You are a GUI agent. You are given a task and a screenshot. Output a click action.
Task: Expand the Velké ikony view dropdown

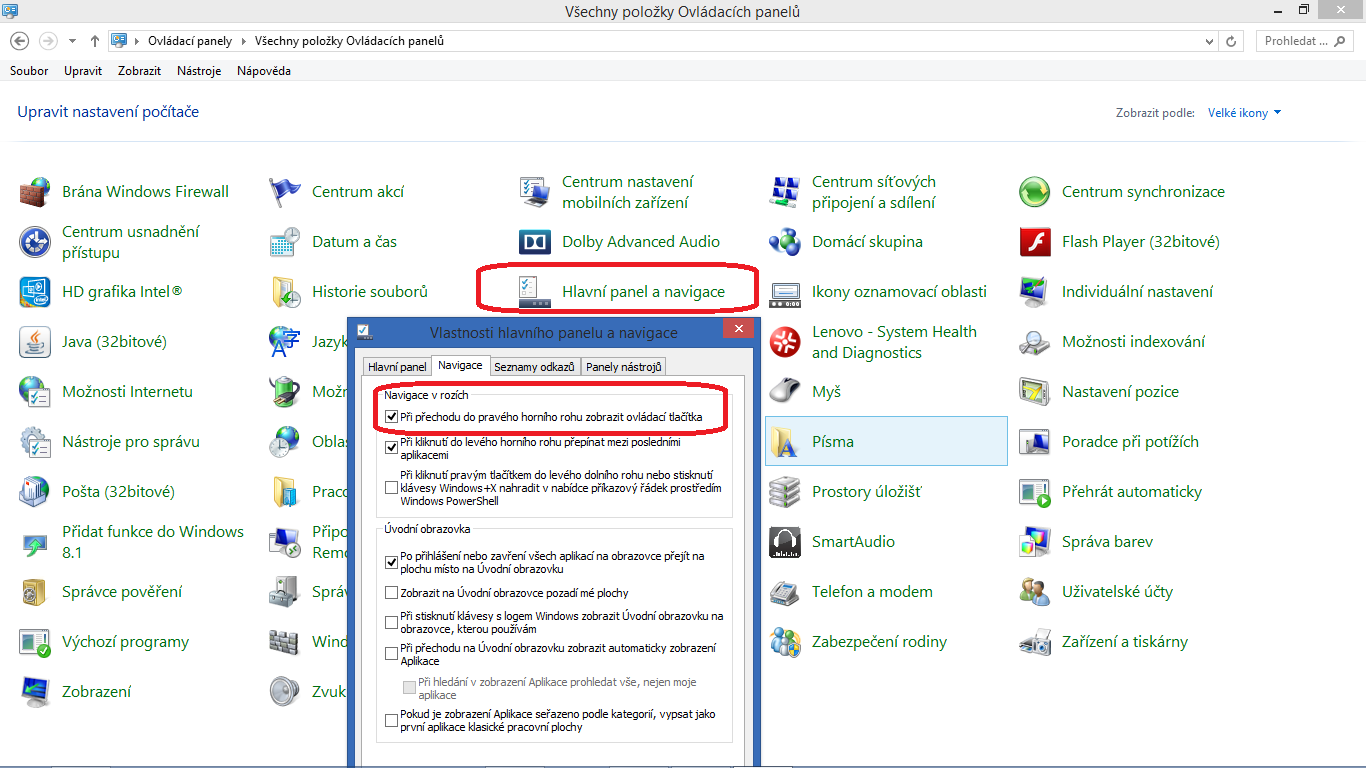(1245, 113)
